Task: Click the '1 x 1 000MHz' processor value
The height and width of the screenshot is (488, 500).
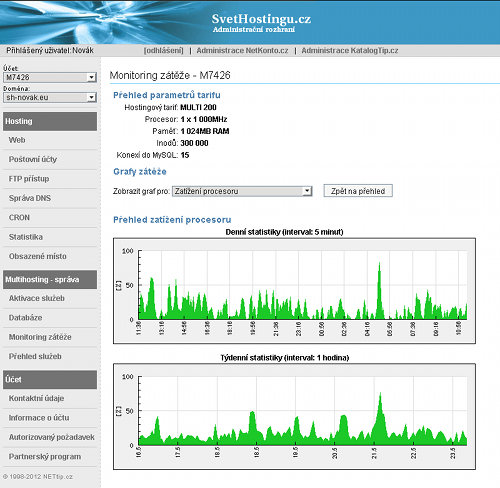Action: coord(204,119)
